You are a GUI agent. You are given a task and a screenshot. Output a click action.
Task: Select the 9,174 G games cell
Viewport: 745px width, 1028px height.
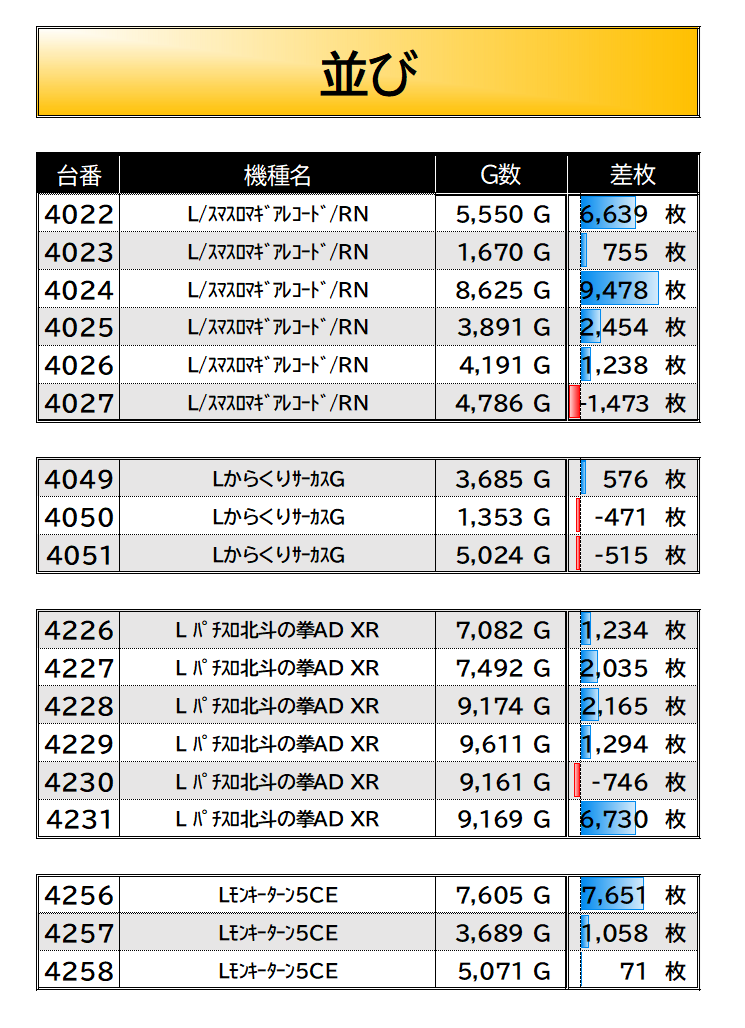point(501,706)
